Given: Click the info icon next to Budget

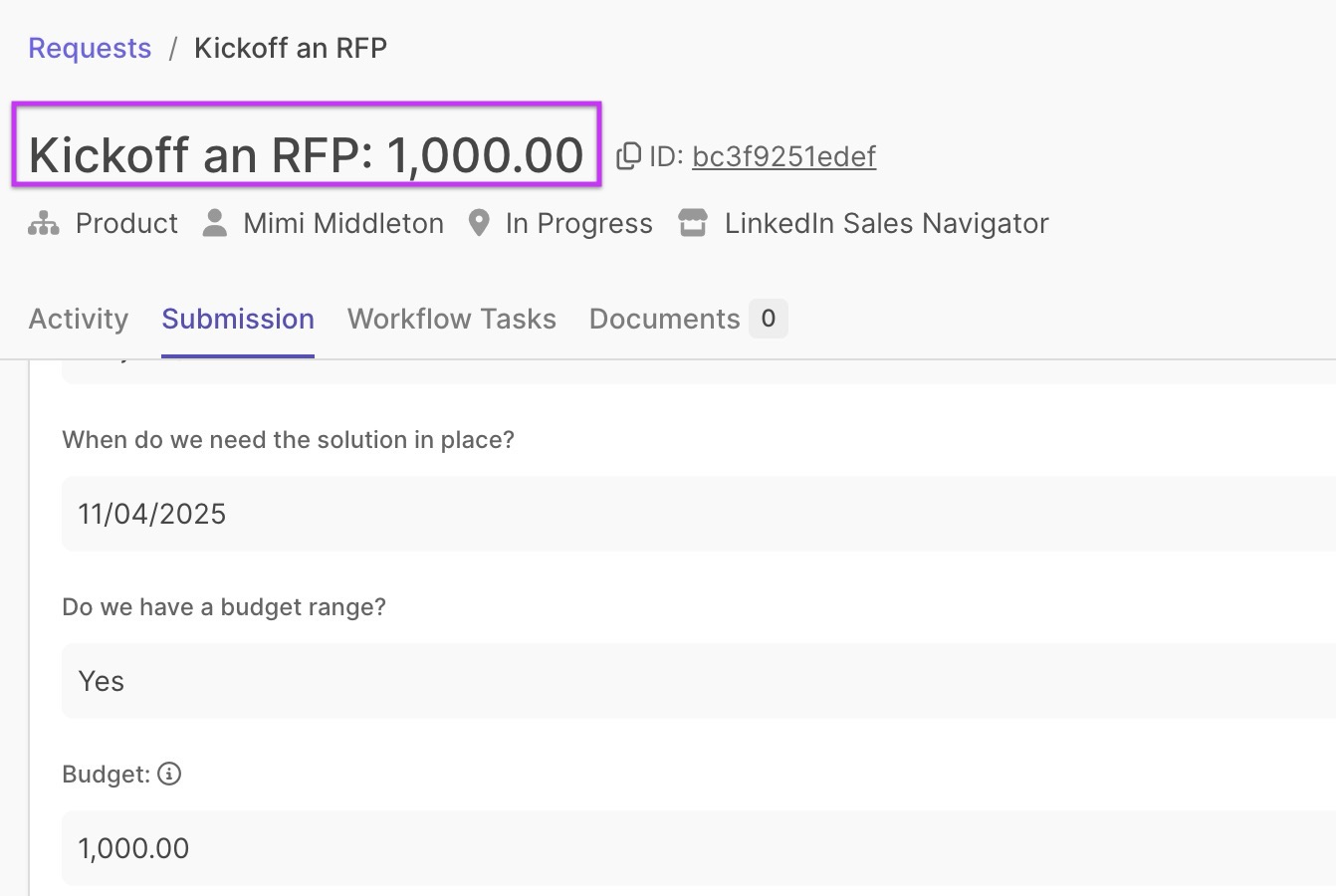Looking at the screenshot, I should 169,774.
